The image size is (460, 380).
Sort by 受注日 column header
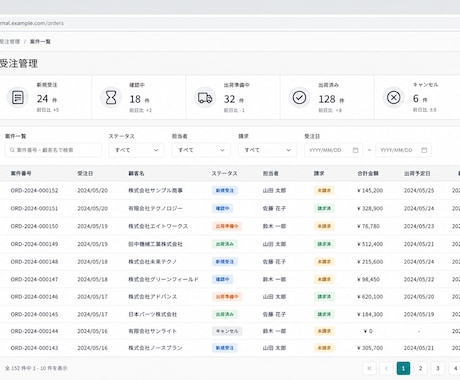tap(85, 173)
